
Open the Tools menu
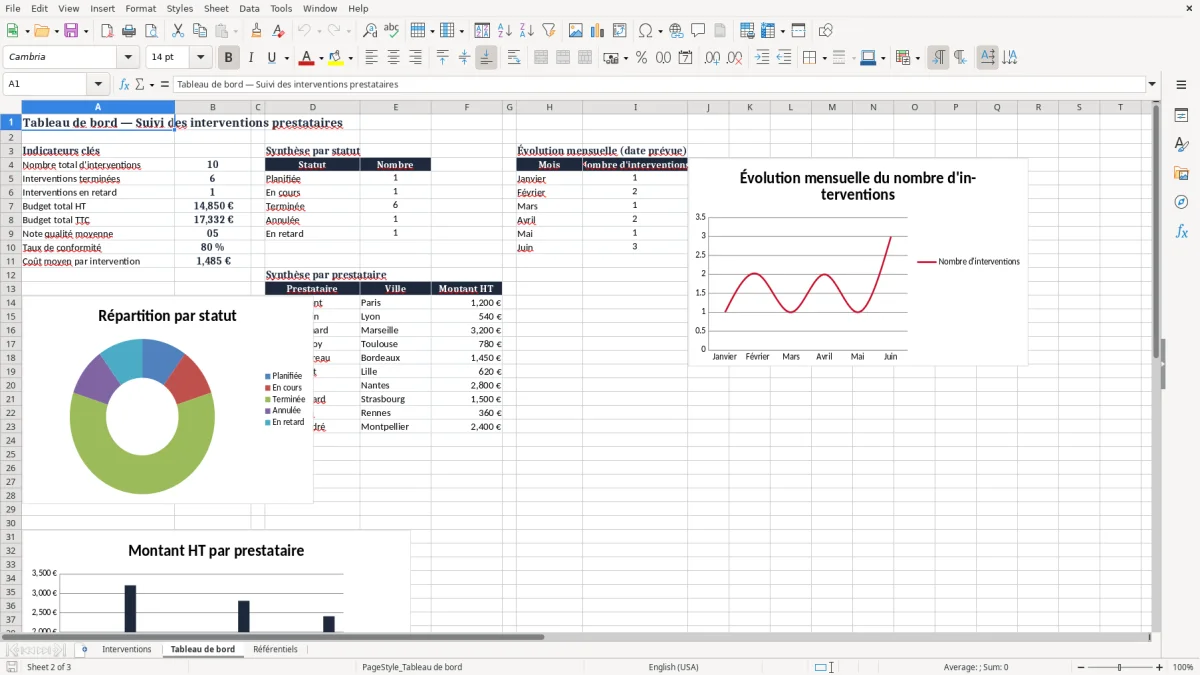281,8
